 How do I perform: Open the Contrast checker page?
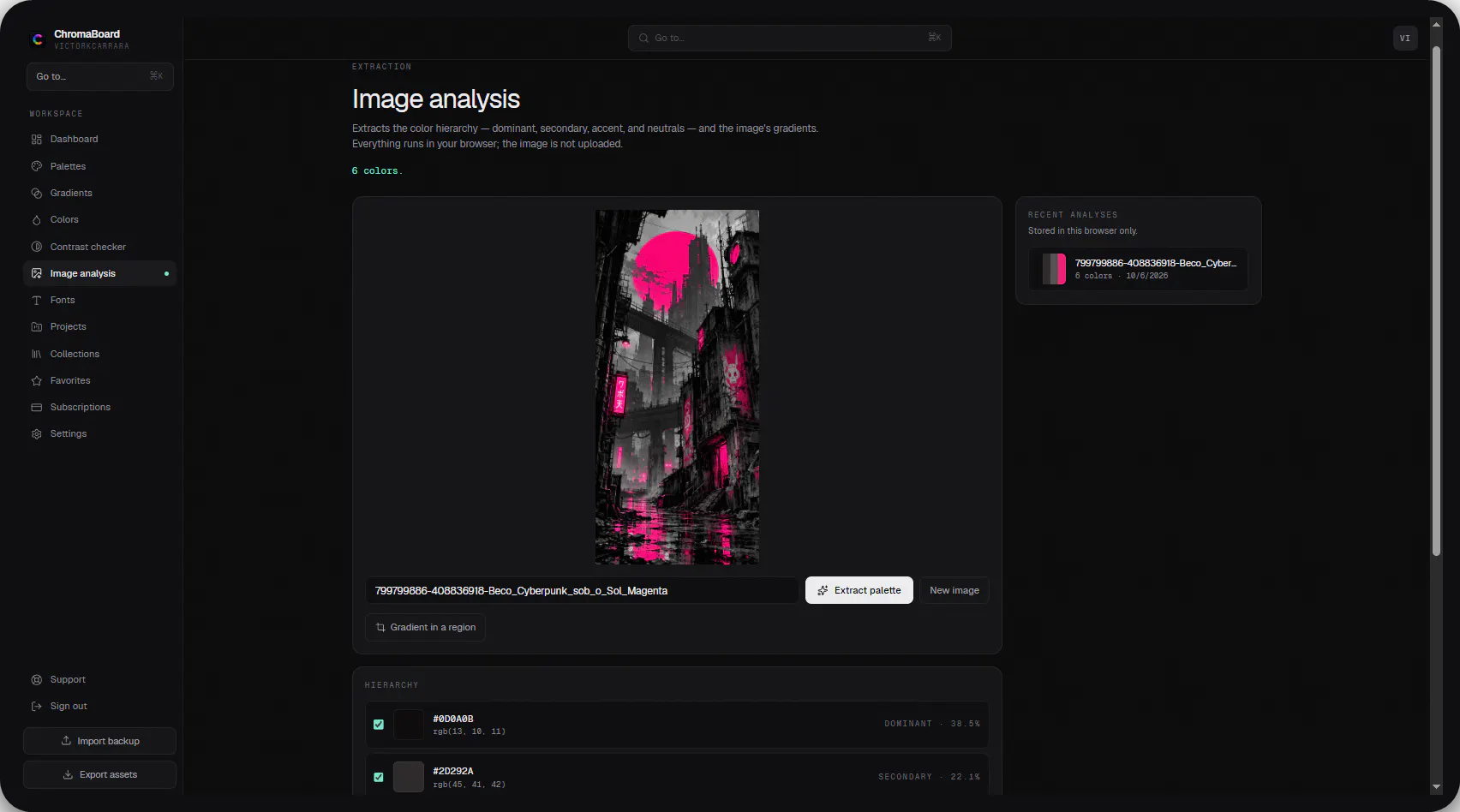click(x=99, y=247)
